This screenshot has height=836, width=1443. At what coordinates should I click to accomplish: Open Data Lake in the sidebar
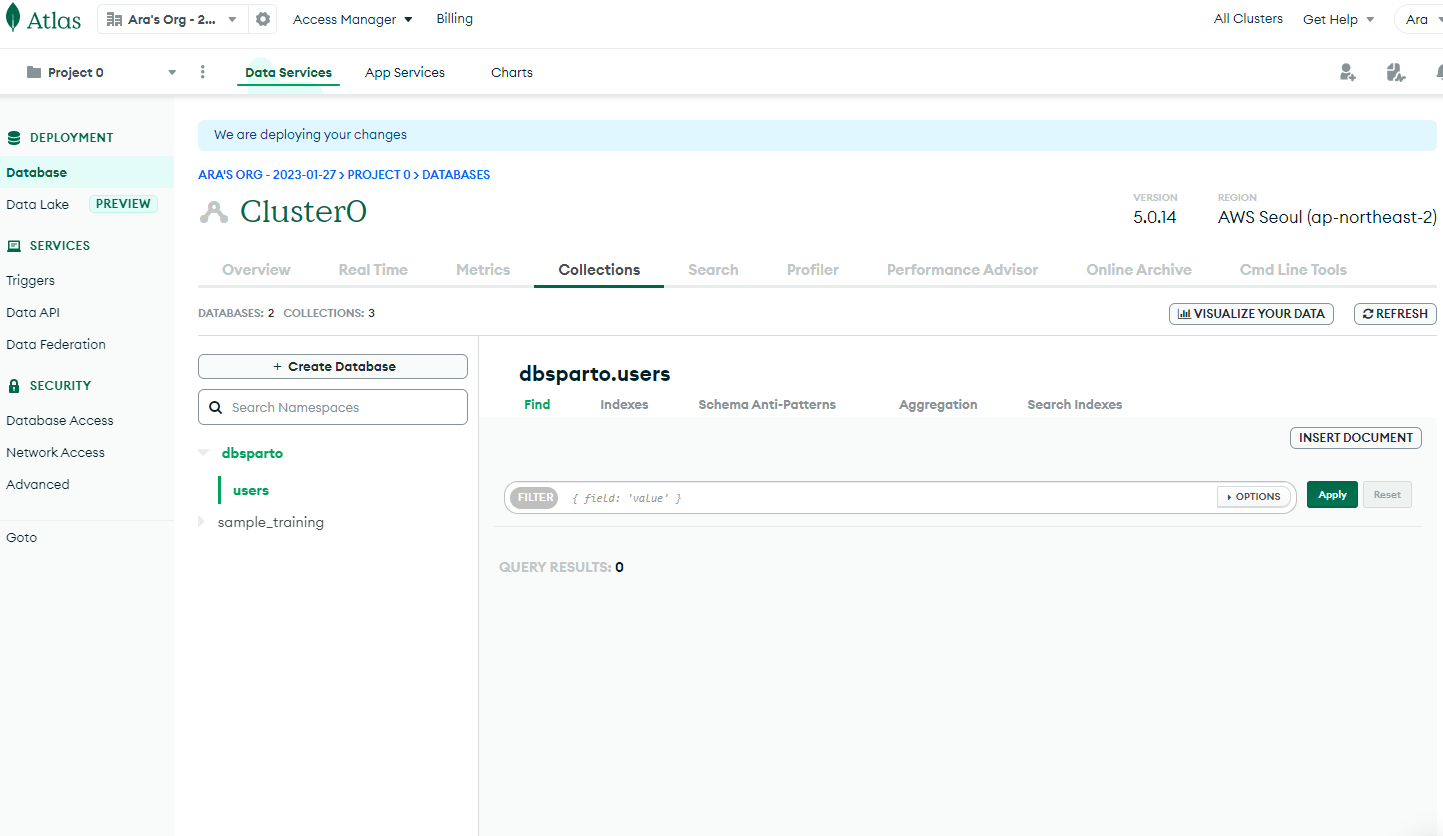(x=38, y=204)
